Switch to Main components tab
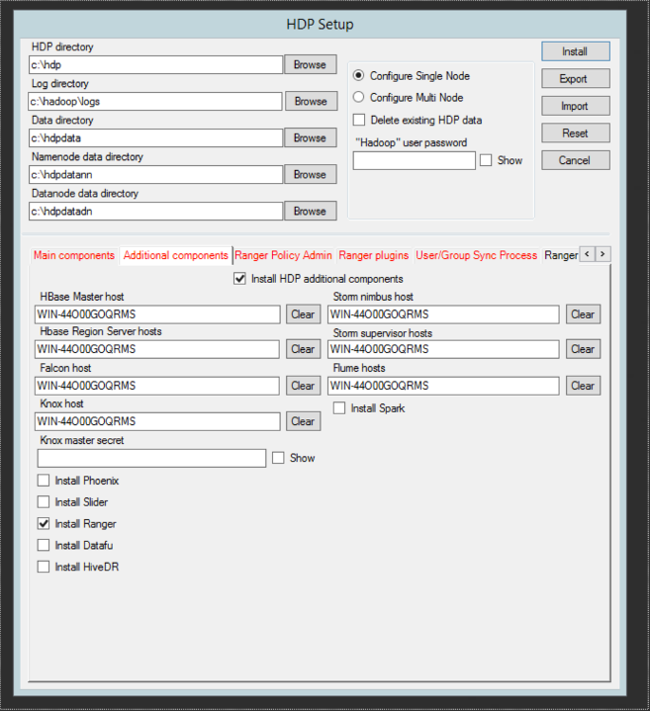This screenshot has width=650, height=711. (x=74, y=255)
